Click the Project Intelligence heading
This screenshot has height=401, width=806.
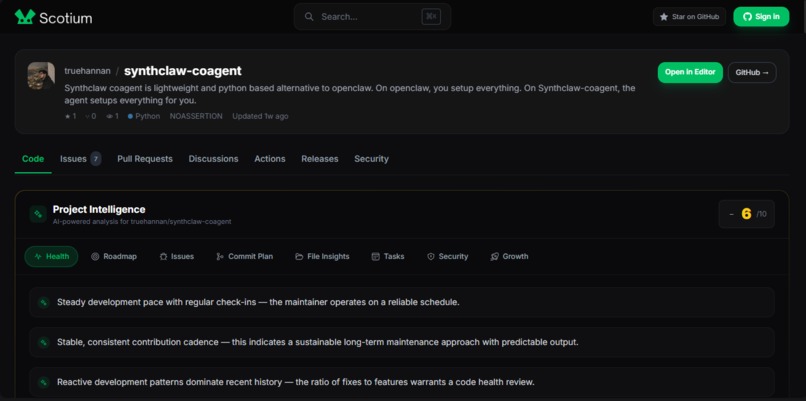pyautogui.click(x=99, y=209)
